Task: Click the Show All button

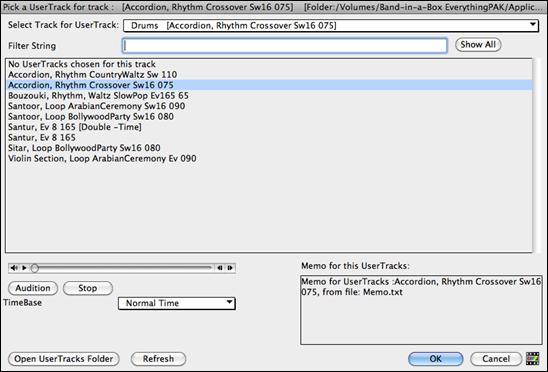Action: pyautogui.click(x=478, y=45)
